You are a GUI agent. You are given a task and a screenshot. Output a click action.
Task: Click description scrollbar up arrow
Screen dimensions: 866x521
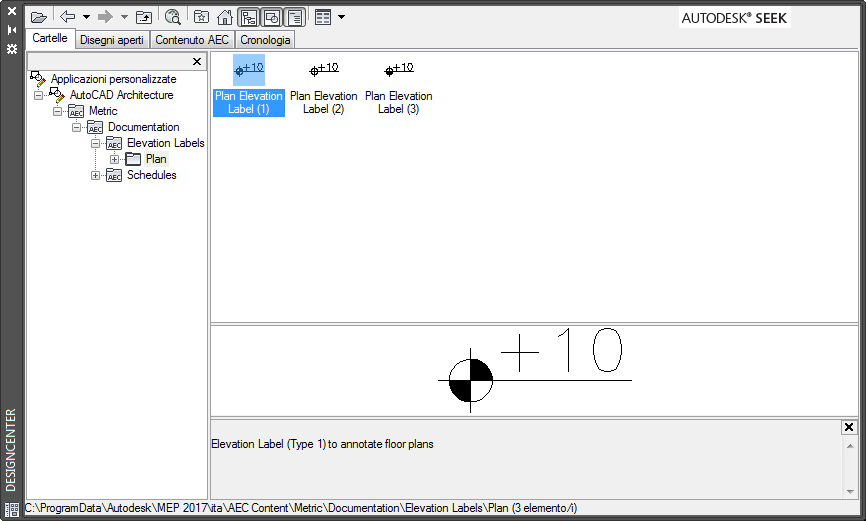coord(850,446)
